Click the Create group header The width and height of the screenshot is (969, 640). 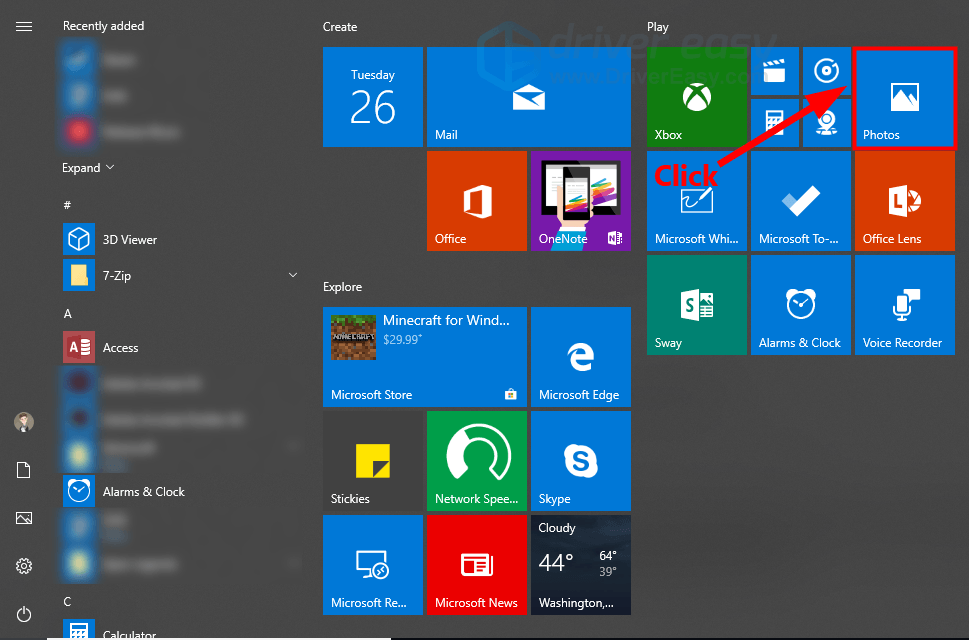point(340,27)
